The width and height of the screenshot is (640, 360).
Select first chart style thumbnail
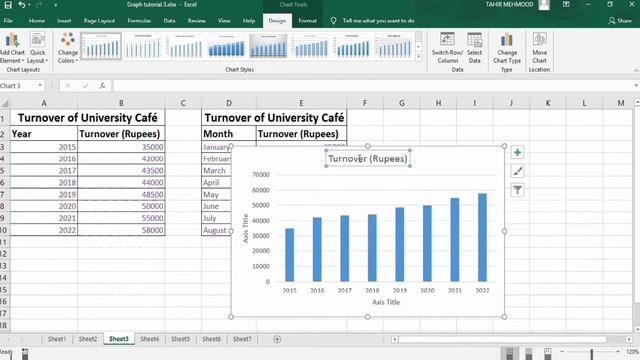pyautogui.click(x=101, y=46)
